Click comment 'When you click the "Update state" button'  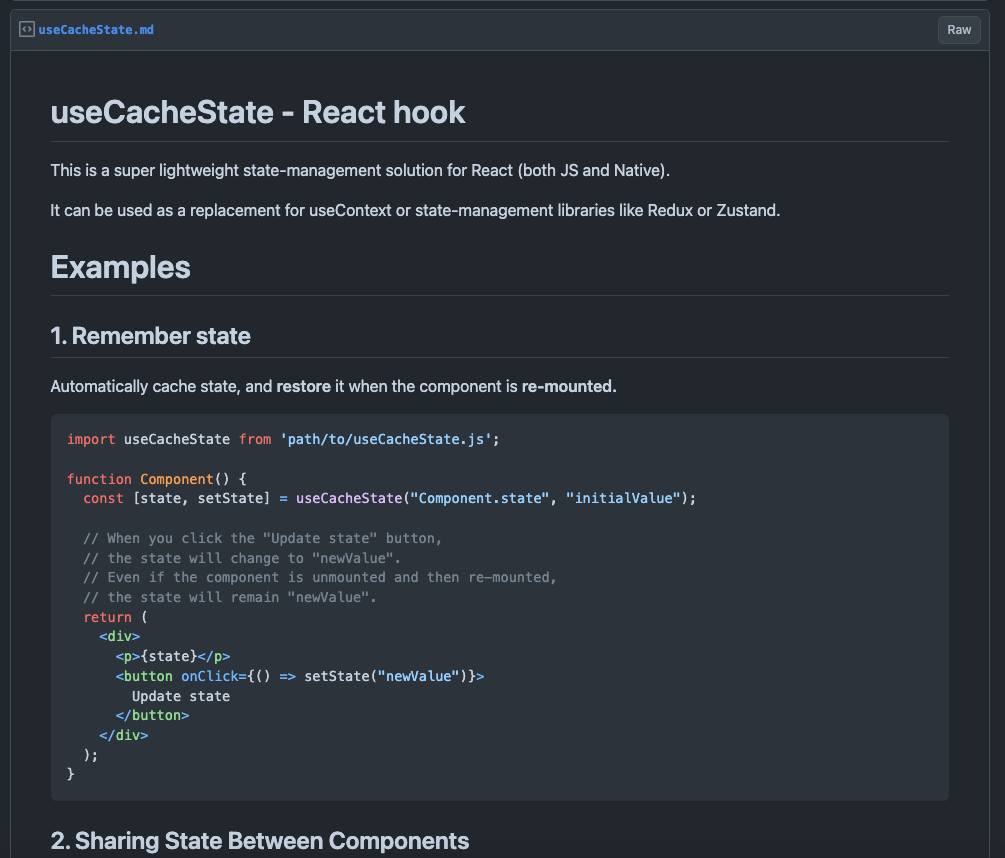[x=263, y=538]
